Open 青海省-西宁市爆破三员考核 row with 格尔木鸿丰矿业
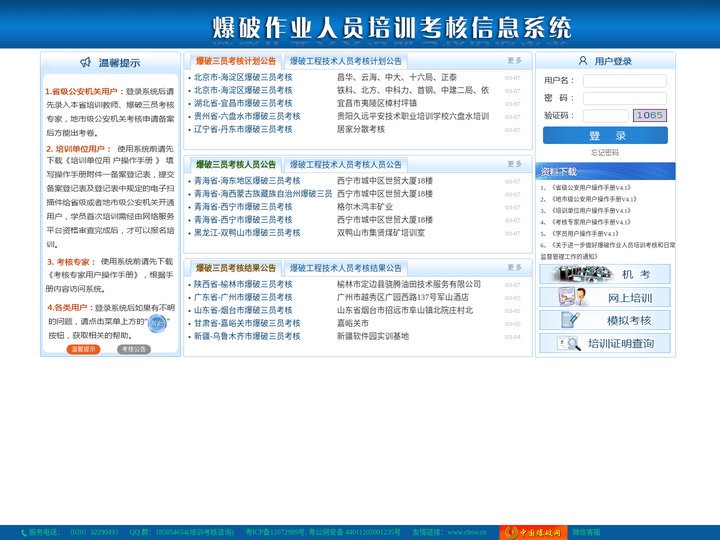 (x=243, y=207)
